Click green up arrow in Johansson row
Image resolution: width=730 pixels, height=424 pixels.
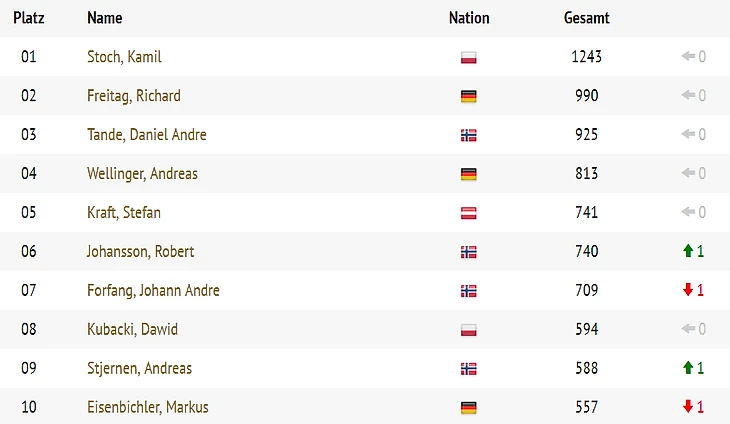pyautogui.click(x=688, y=252)
